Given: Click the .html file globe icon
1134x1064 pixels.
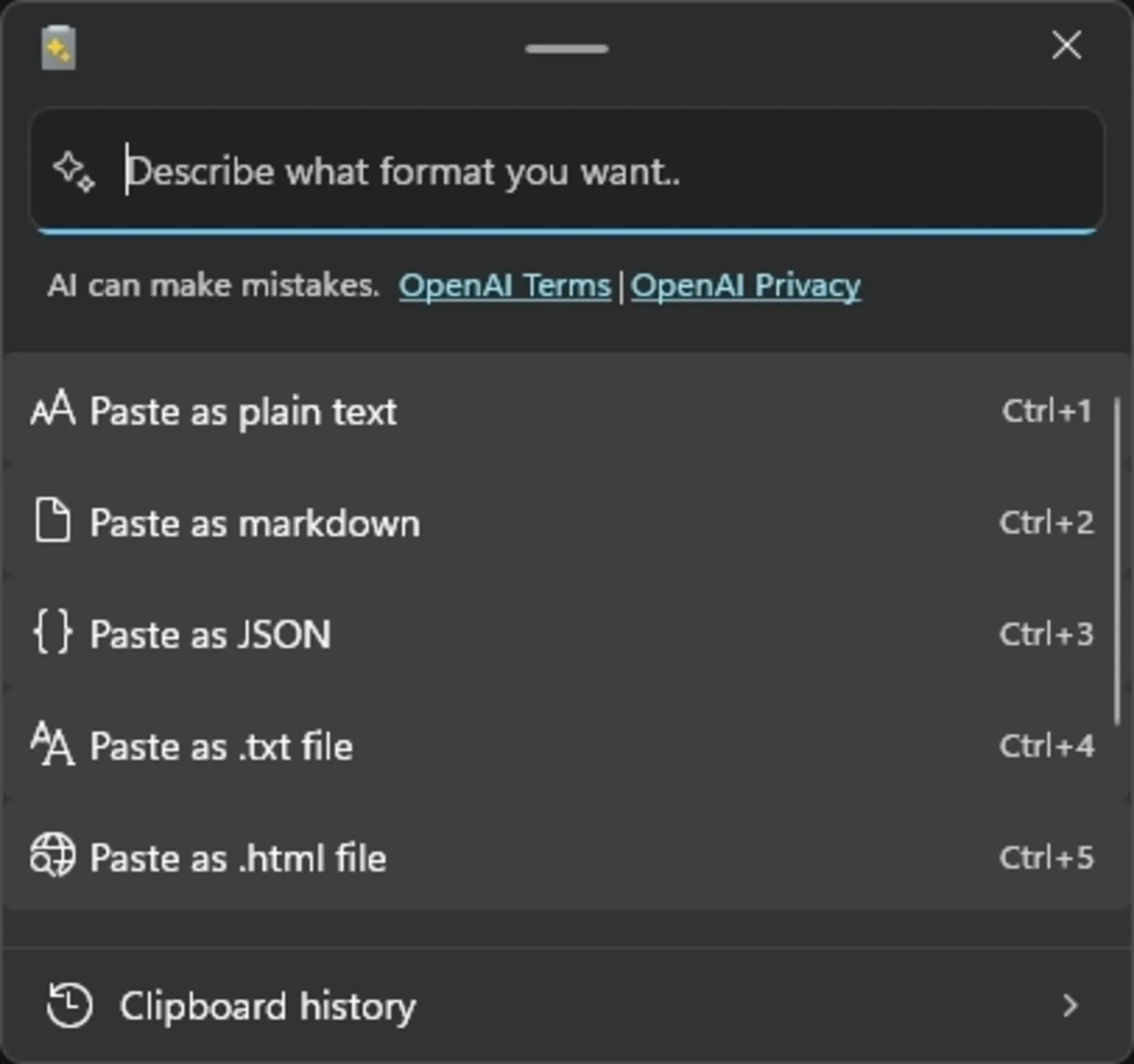Looking at the screenshot, I should 53,855.
